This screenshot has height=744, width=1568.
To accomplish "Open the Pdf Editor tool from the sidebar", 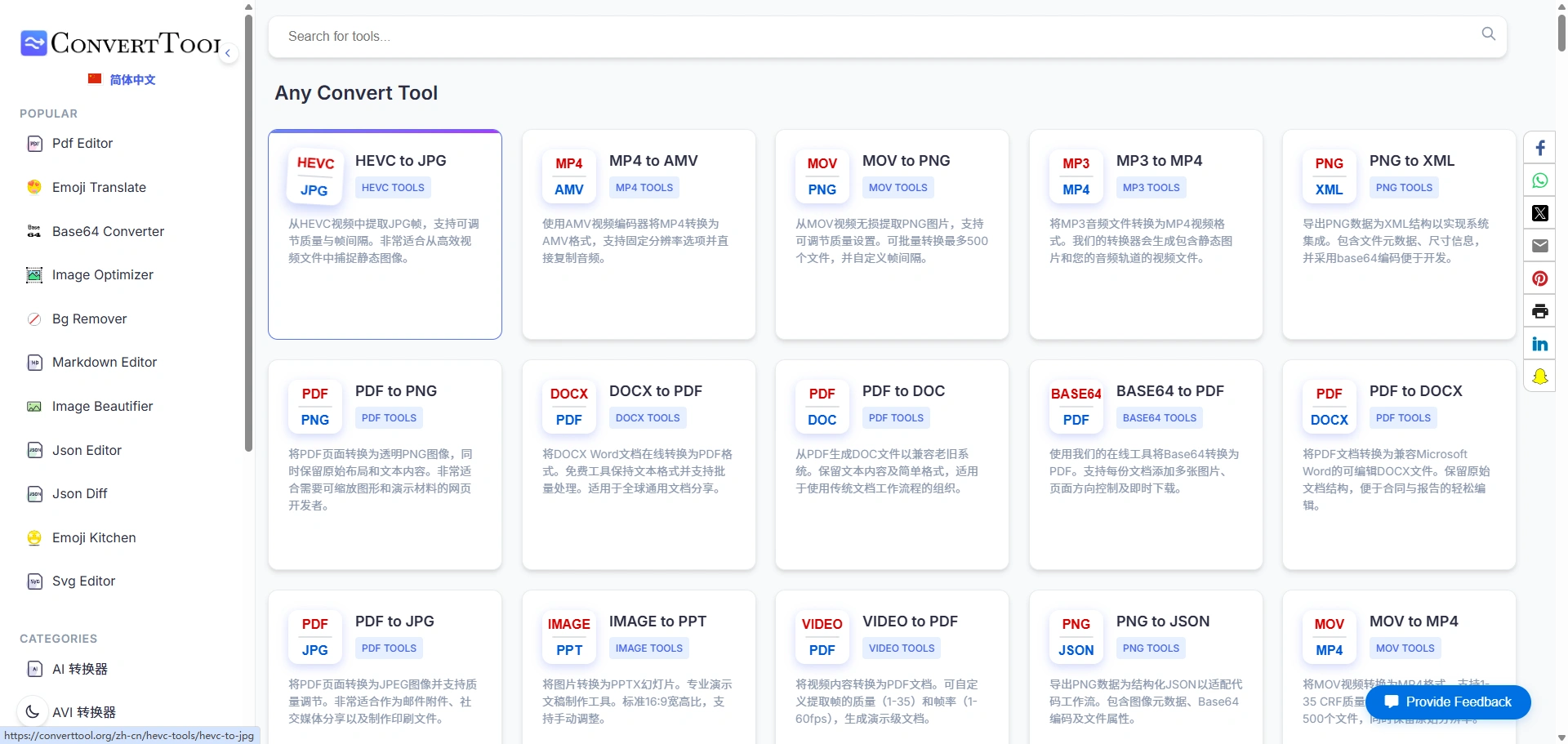I will click(82, 143).
